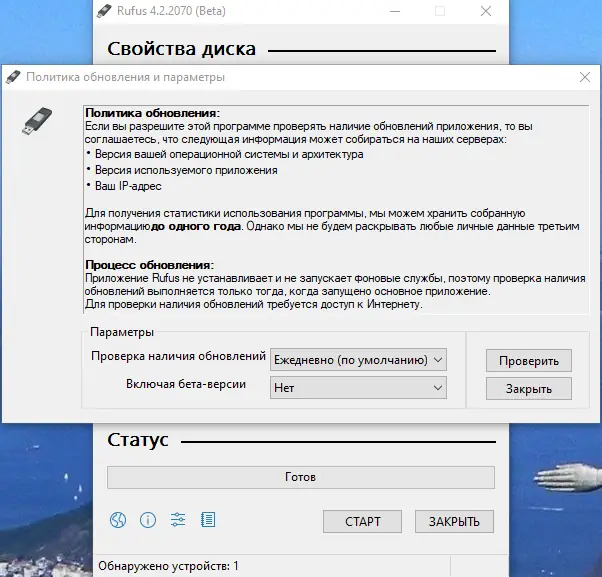
Task: Click the Проверить button
Action: point(529,360)
